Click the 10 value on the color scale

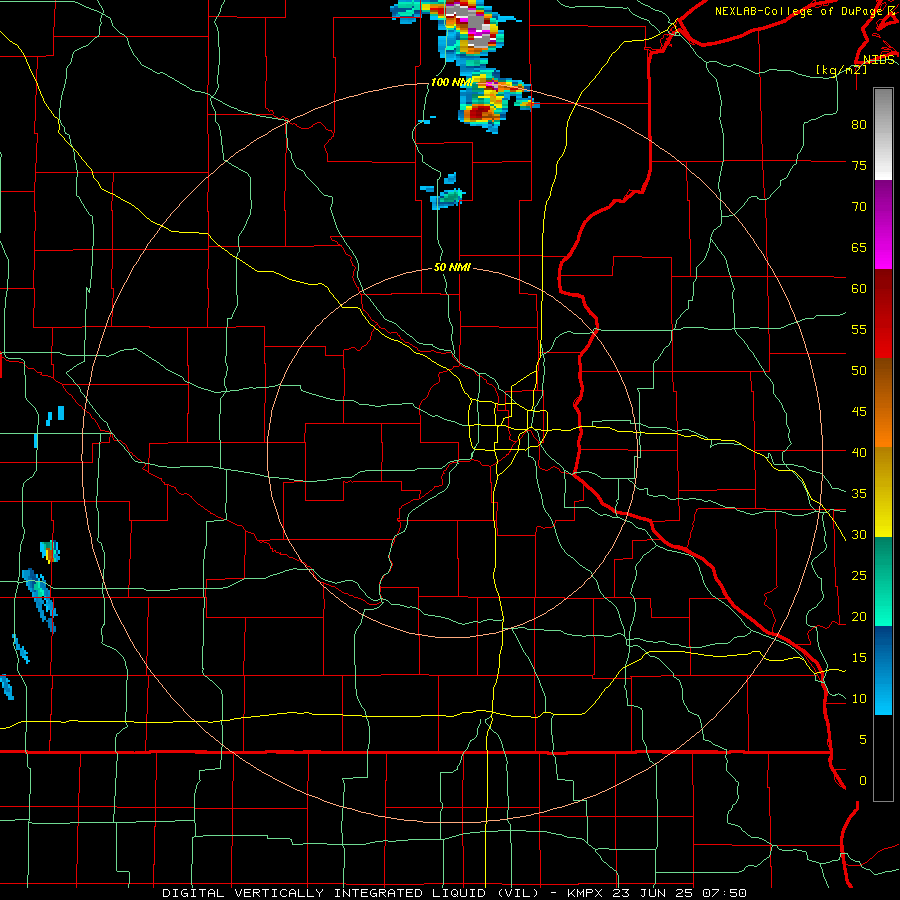[859, 699]
